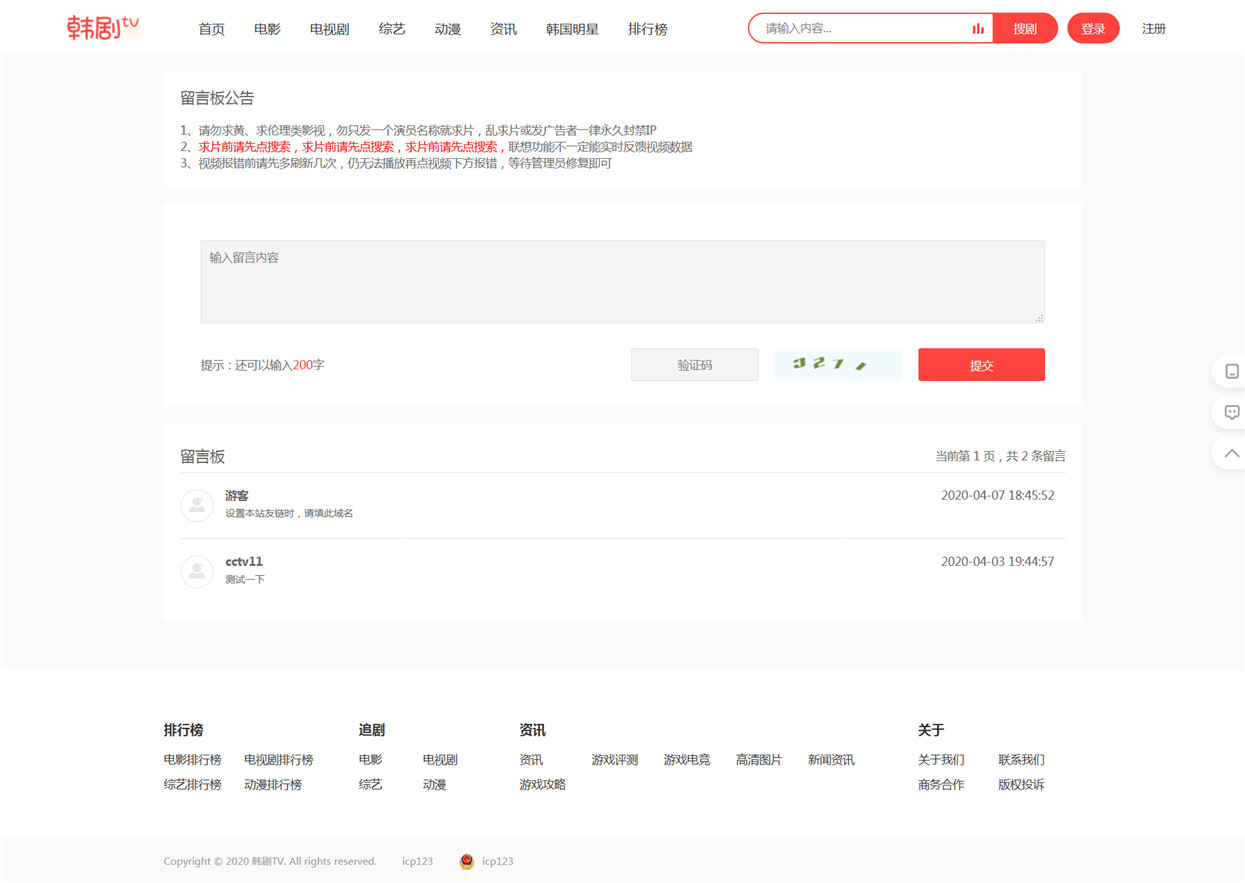Click the message text 测试一下
The width and height of the screenshot is (1245, 883).
(x=245, y=580)
